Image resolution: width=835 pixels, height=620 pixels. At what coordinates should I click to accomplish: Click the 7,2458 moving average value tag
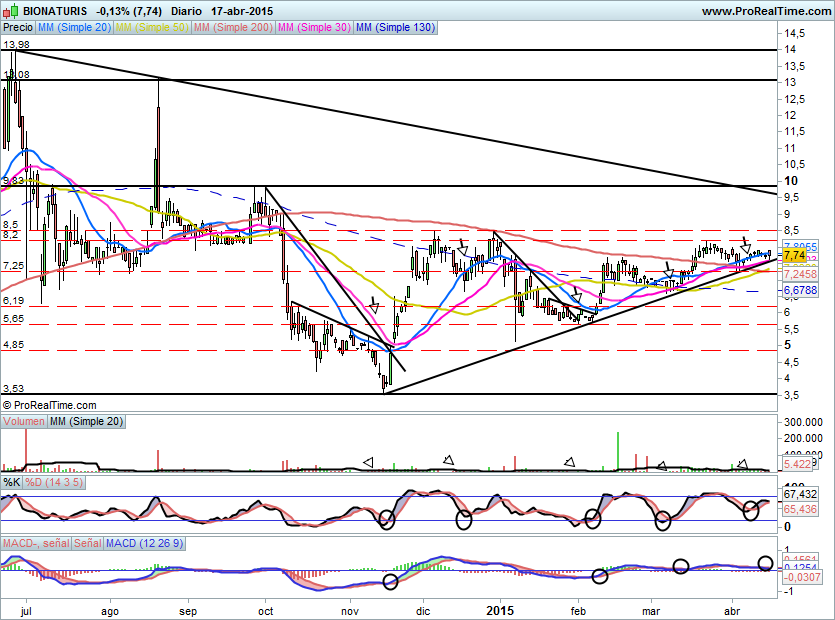coord(800,274)
